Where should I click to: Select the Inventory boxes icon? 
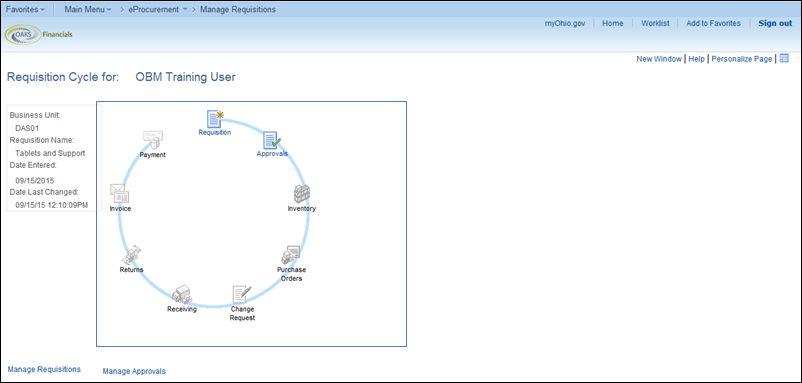point(302,194)
